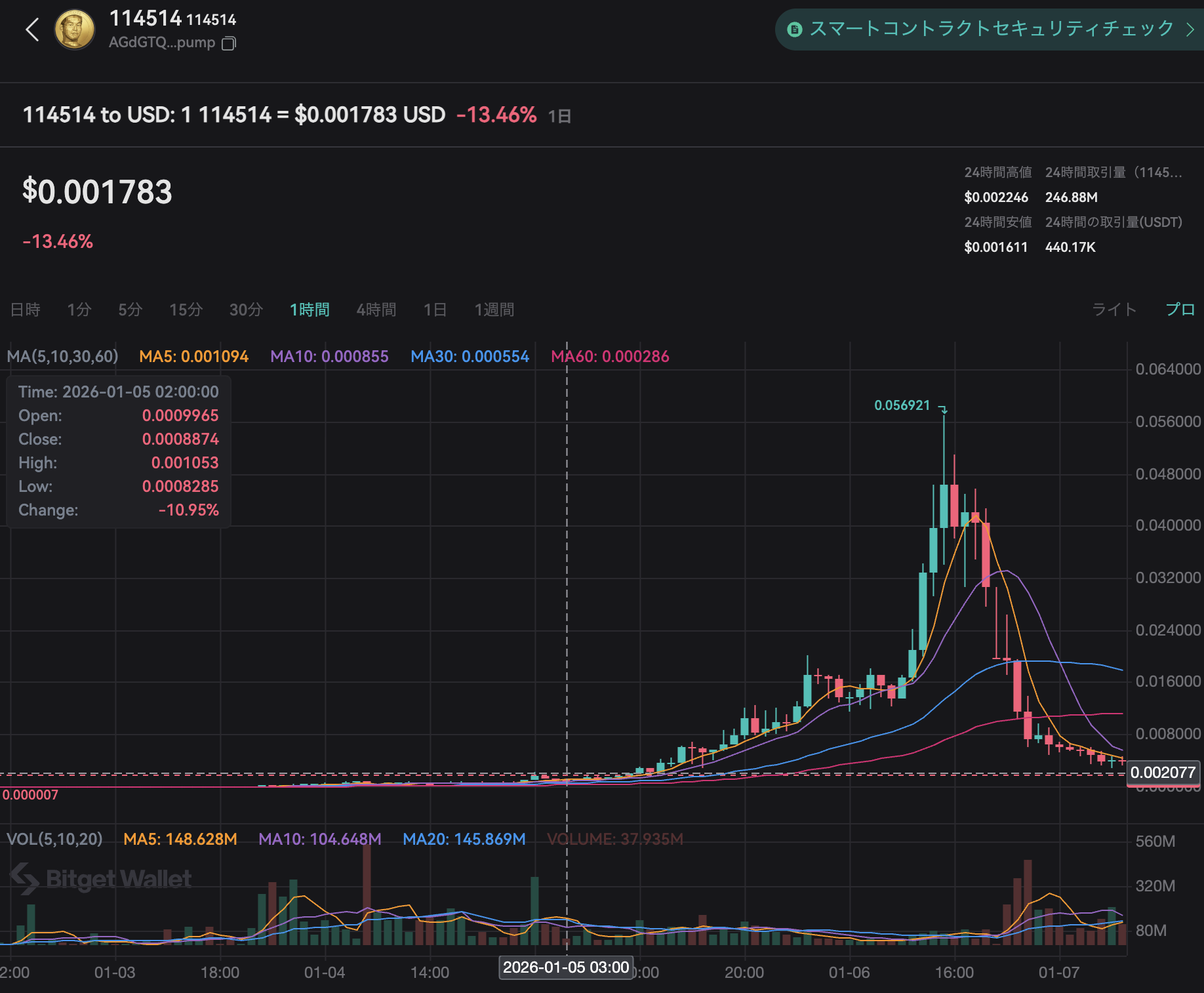Open the VOL(5,10,20) indicator settings
Image resolution: width=1204 pixels, height=993 pixels.
point(54,839)
